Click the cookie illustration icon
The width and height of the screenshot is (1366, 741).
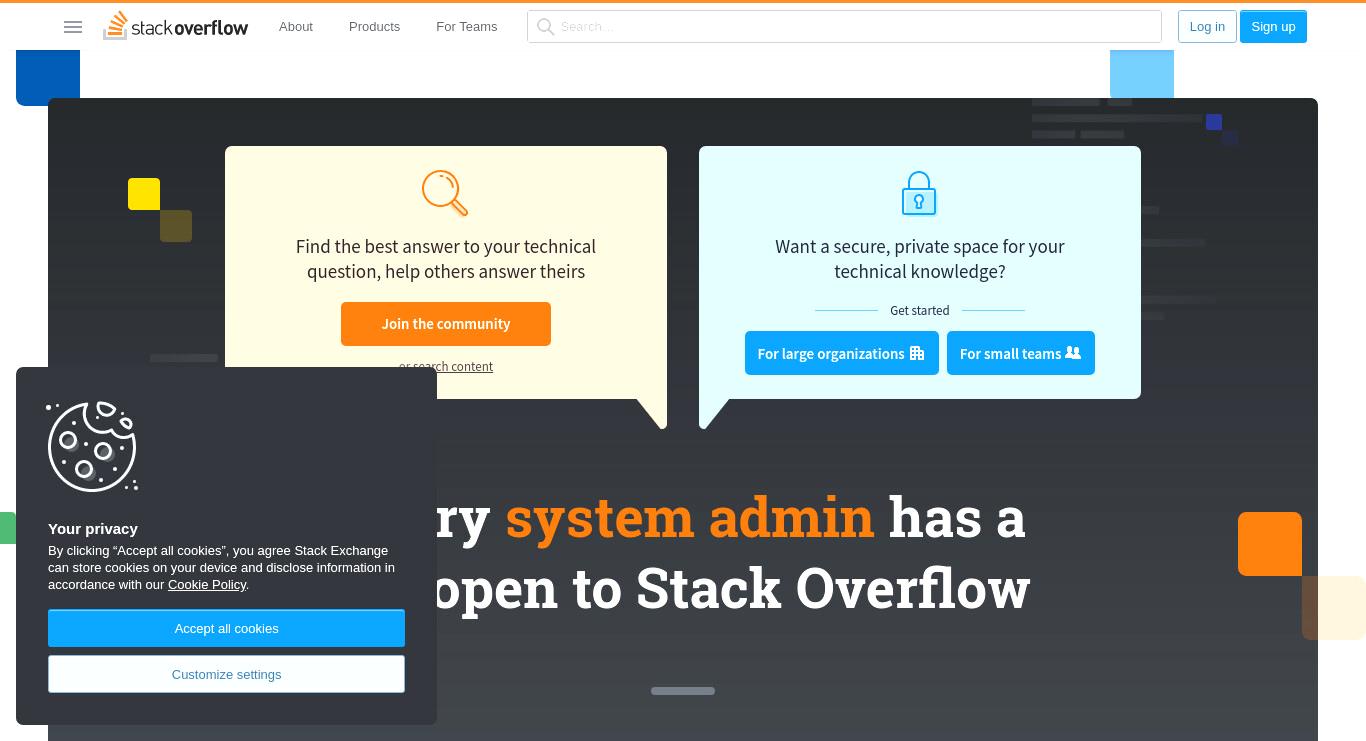92,447
